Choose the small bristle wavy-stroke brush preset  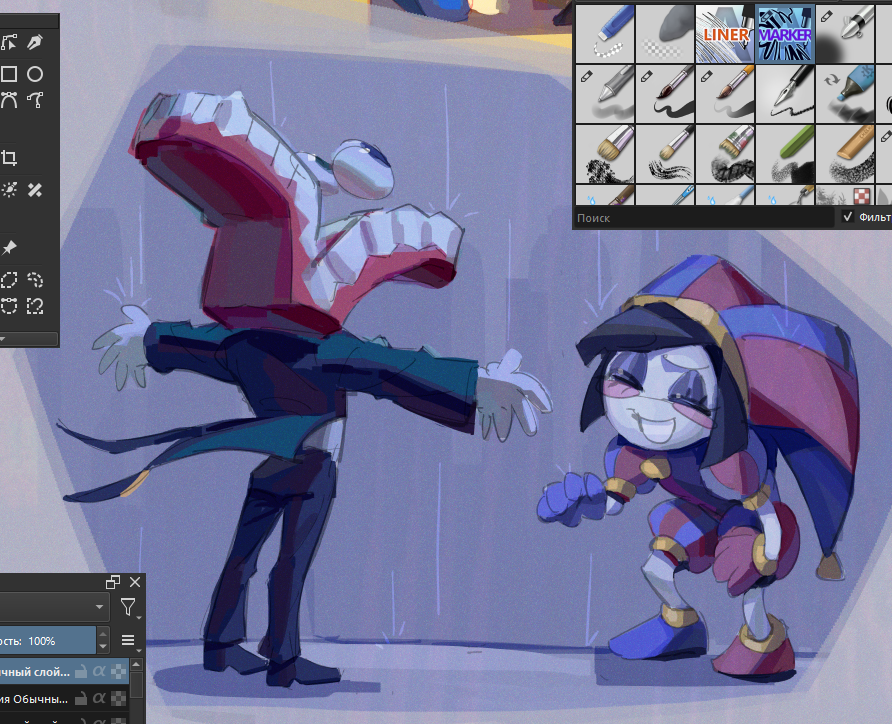coord(664,154)
